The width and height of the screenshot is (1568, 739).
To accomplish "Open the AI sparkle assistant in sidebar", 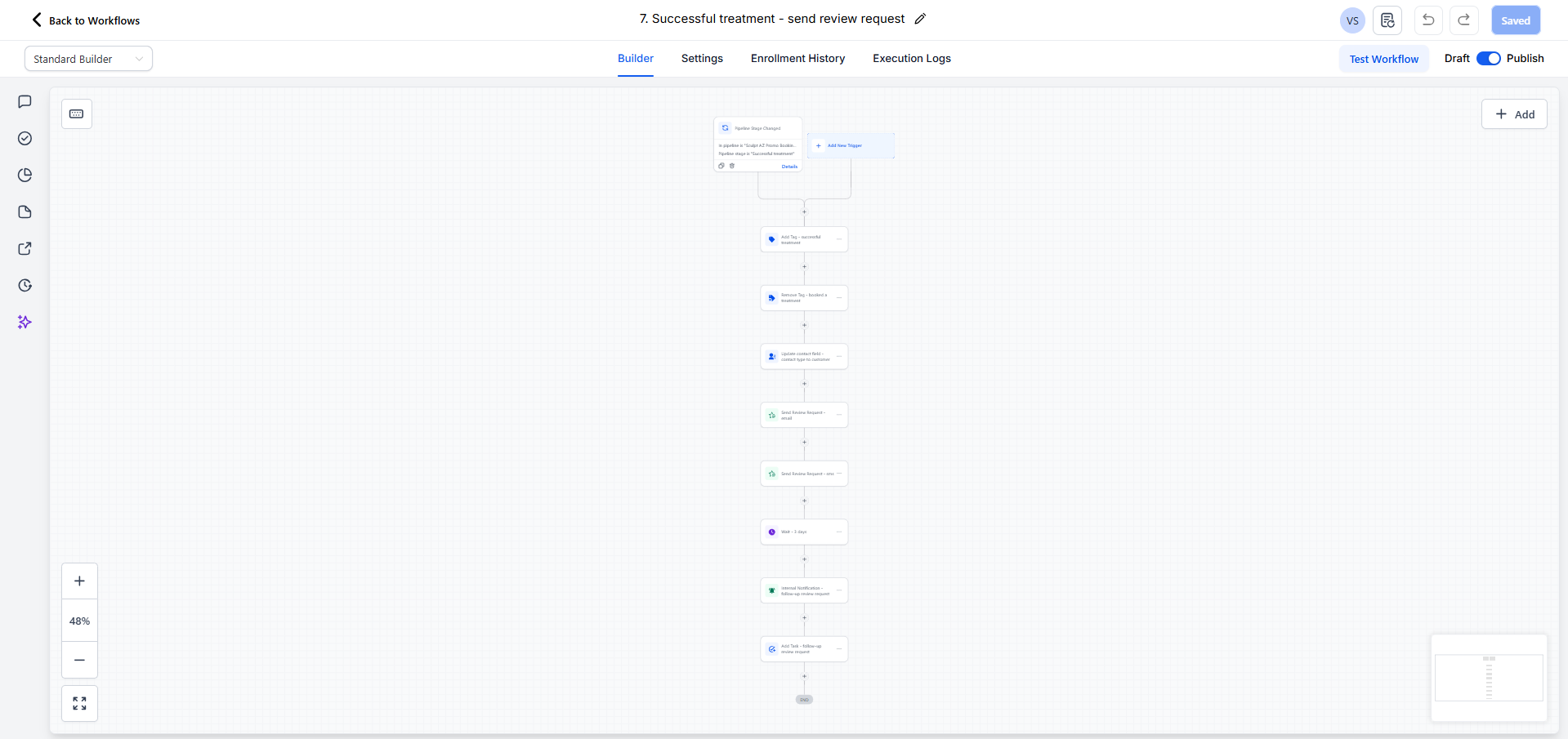I will coord(25,323).
